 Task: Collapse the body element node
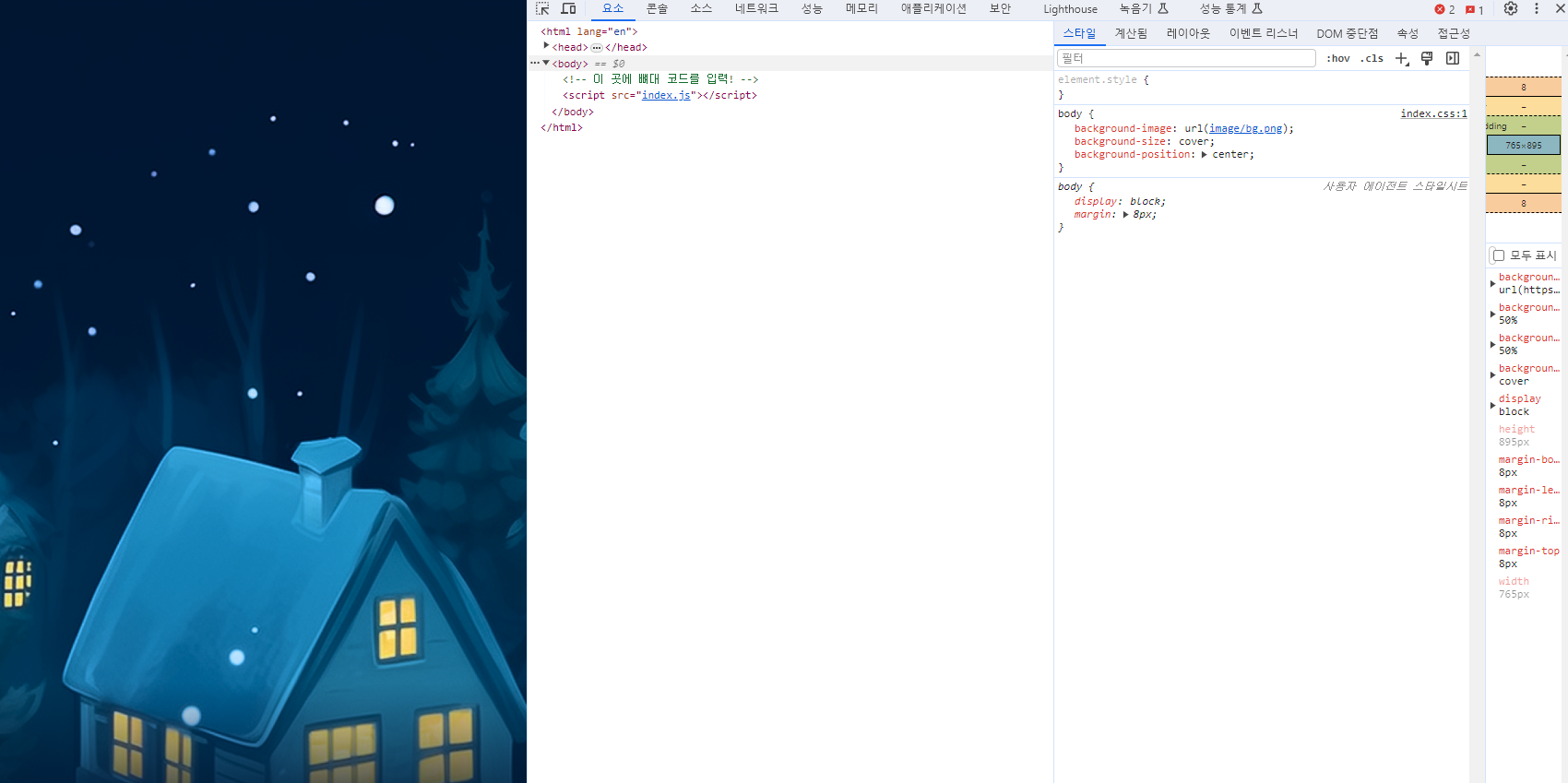(x=546, y=63)
